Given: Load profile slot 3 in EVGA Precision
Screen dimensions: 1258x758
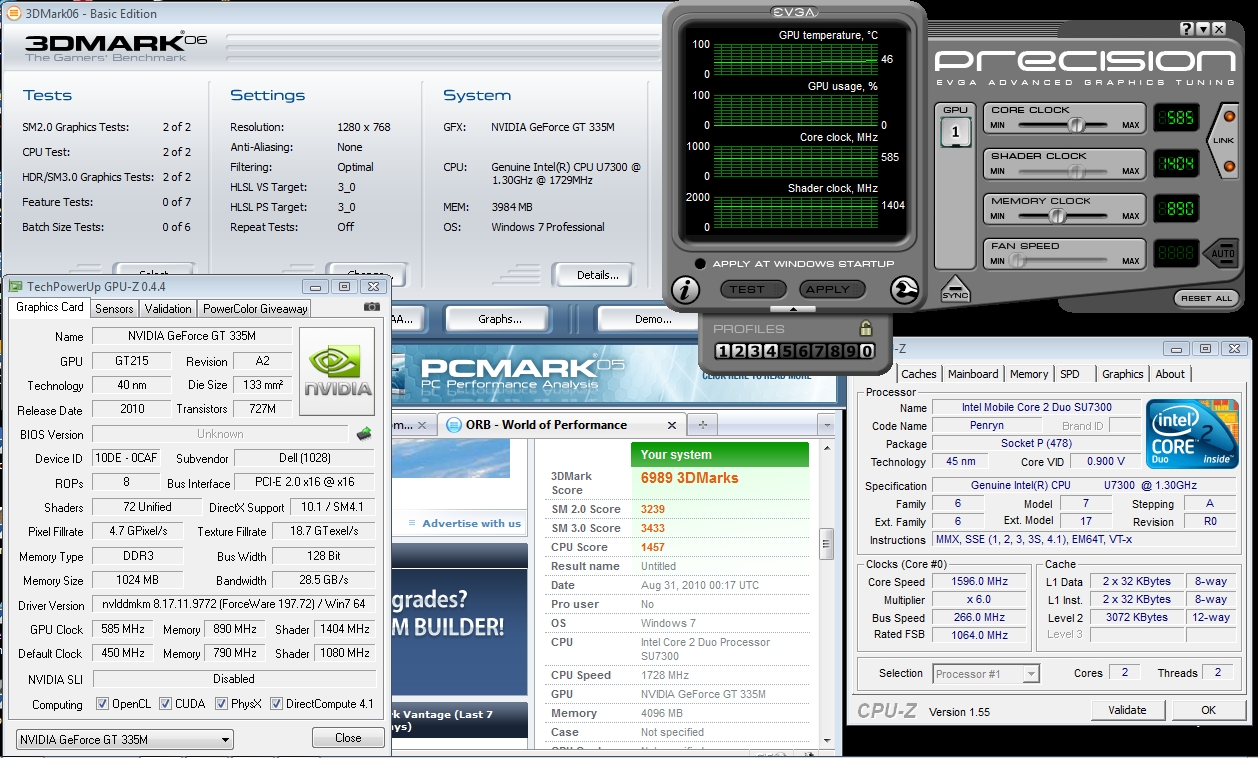Looking at the screenshot, I should coord(753,351).
